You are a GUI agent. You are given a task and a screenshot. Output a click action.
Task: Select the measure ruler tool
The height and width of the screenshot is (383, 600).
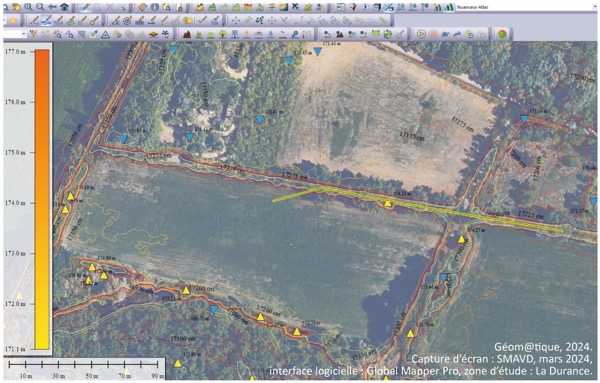[142, 7]
